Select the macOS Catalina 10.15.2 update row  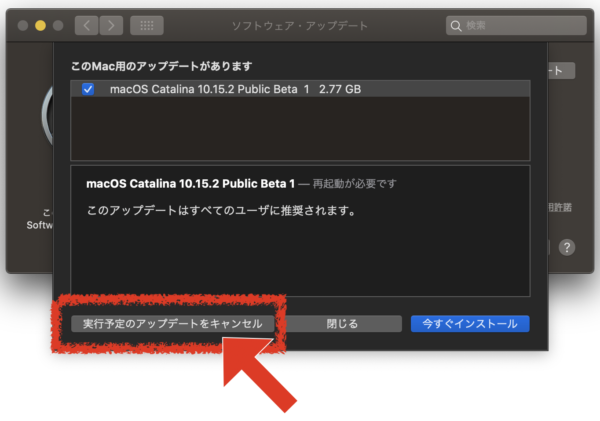[300, 89]
